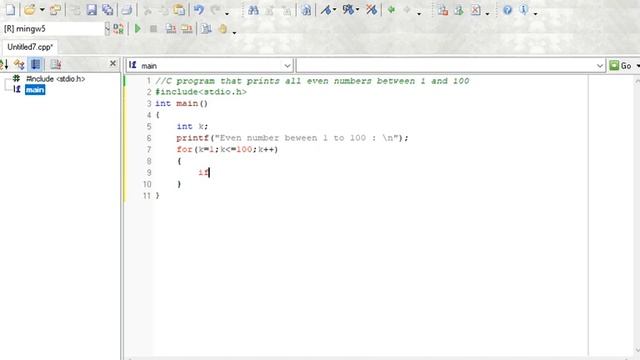The height and width of the screenshot is (360, 640).
Task: Click '#include<stdio.h>' on code line 2
Action: point(201,92)
